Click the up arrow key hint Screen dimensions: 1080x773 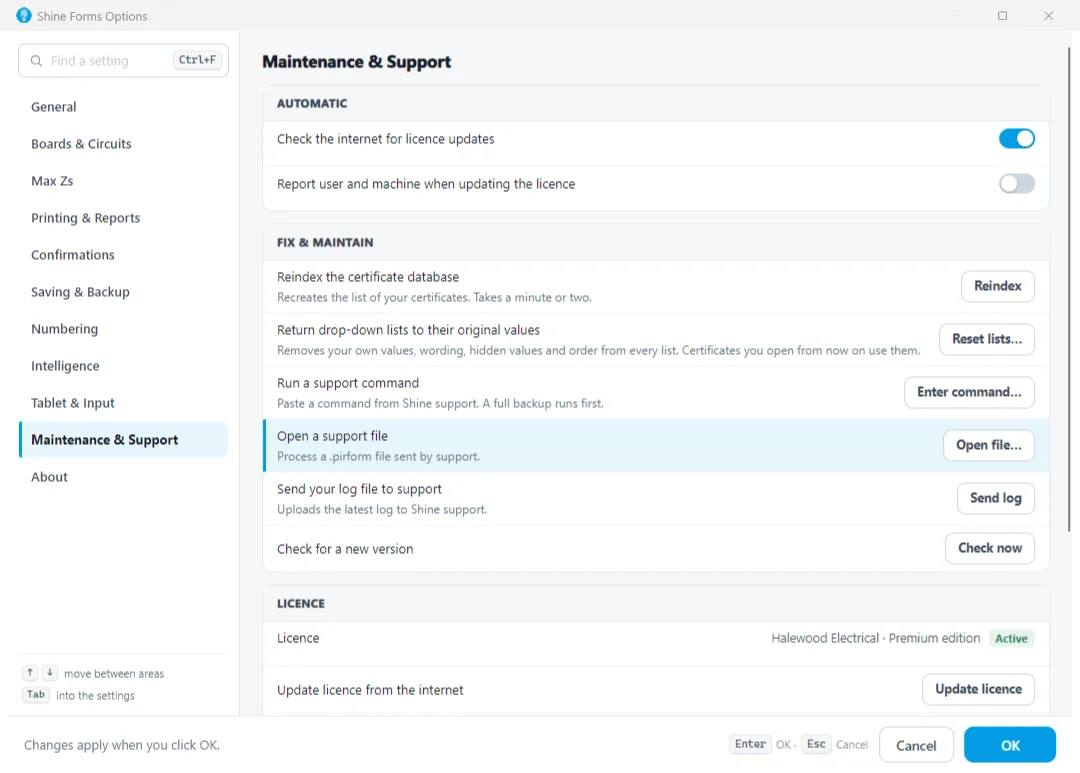tap(30, 673)
